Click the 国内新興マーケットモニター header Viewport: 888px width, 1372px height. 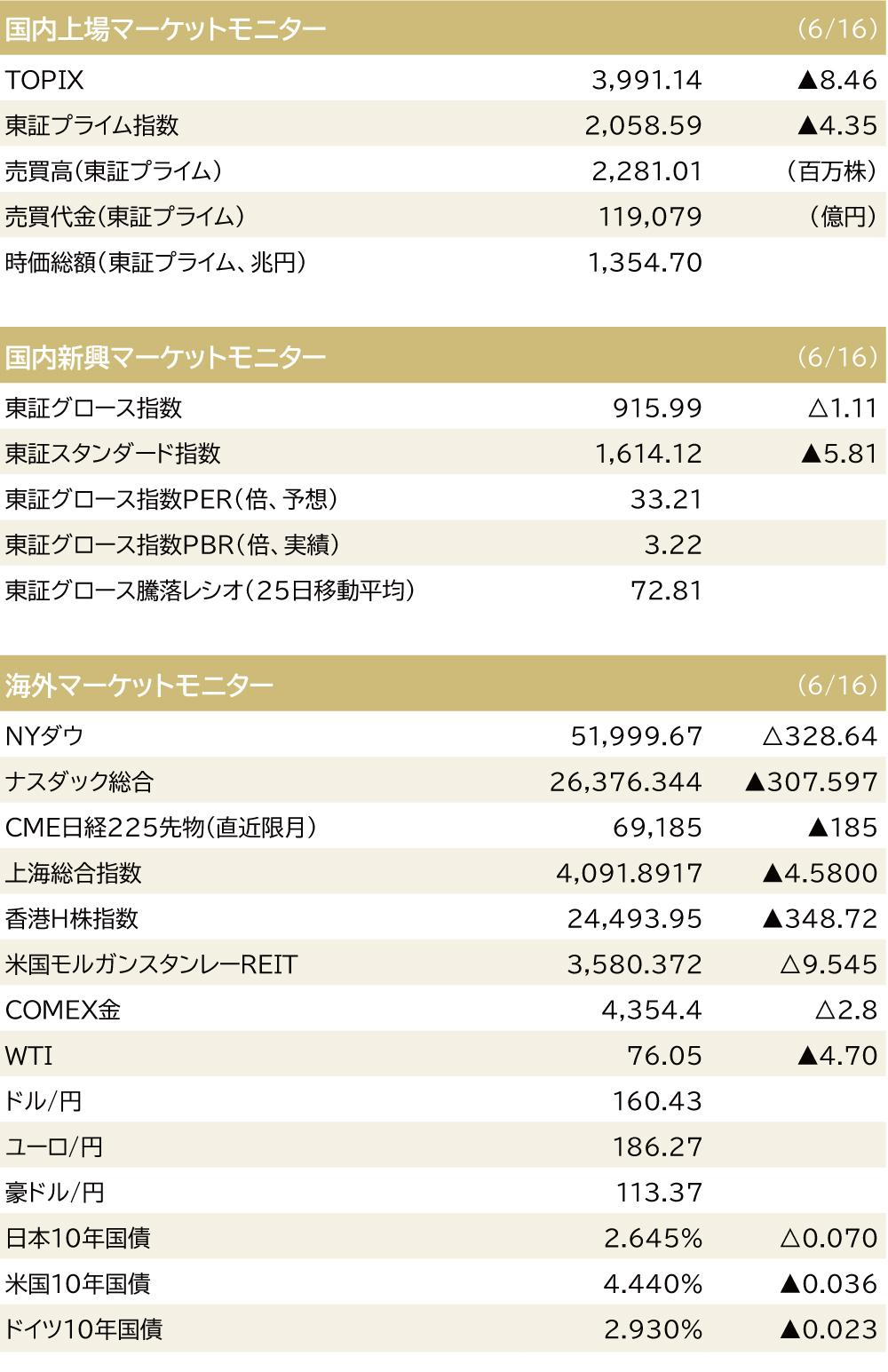[443, 356]
